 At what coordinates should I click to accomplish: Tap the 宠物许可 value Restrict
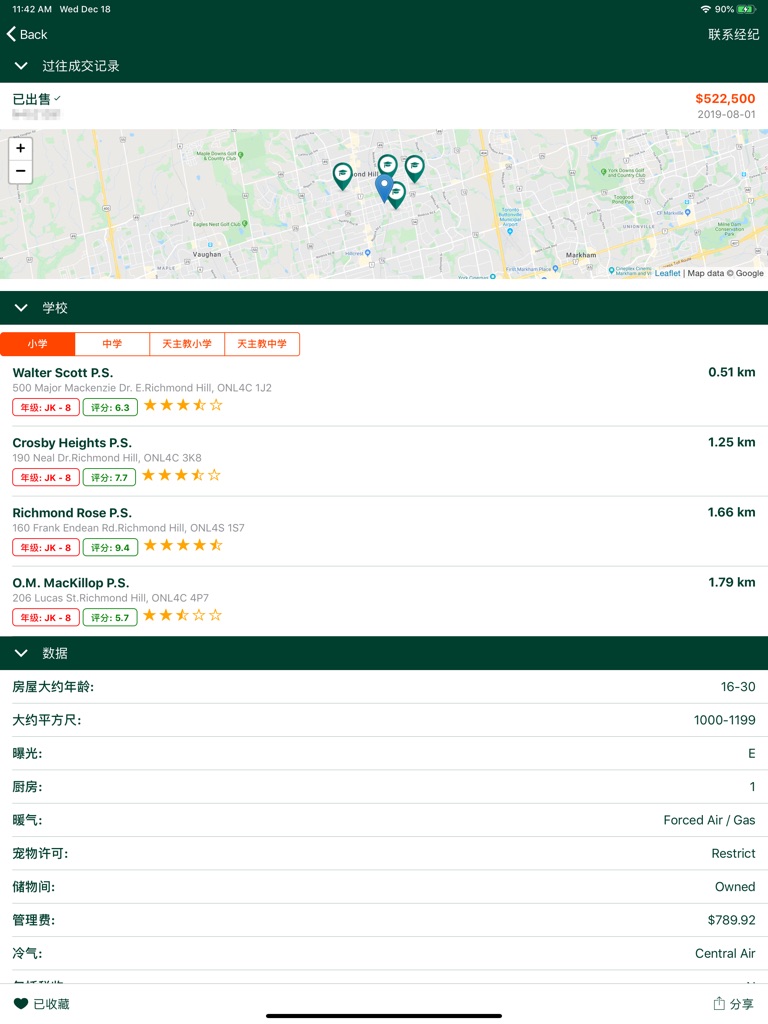tap(733, 854)
